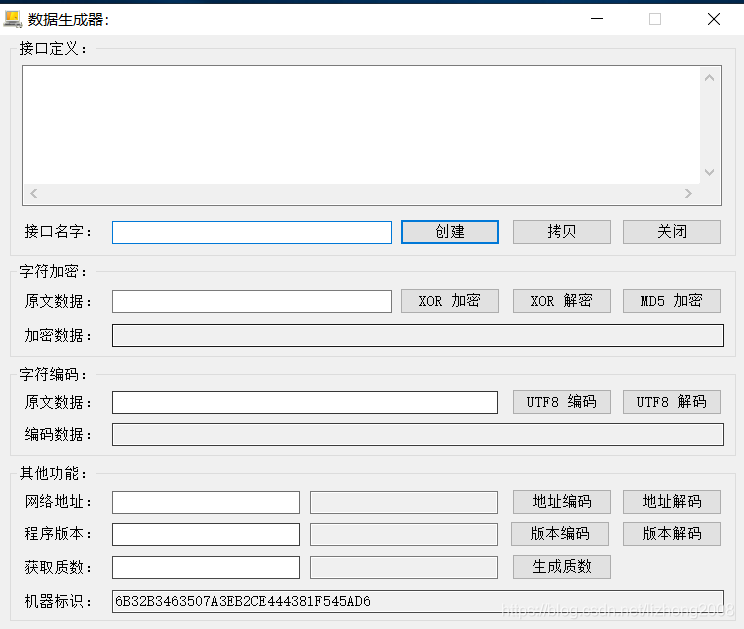744x629 pixels.
Task: Select the 程序版本 input field
Action: (x=205, y=534)
